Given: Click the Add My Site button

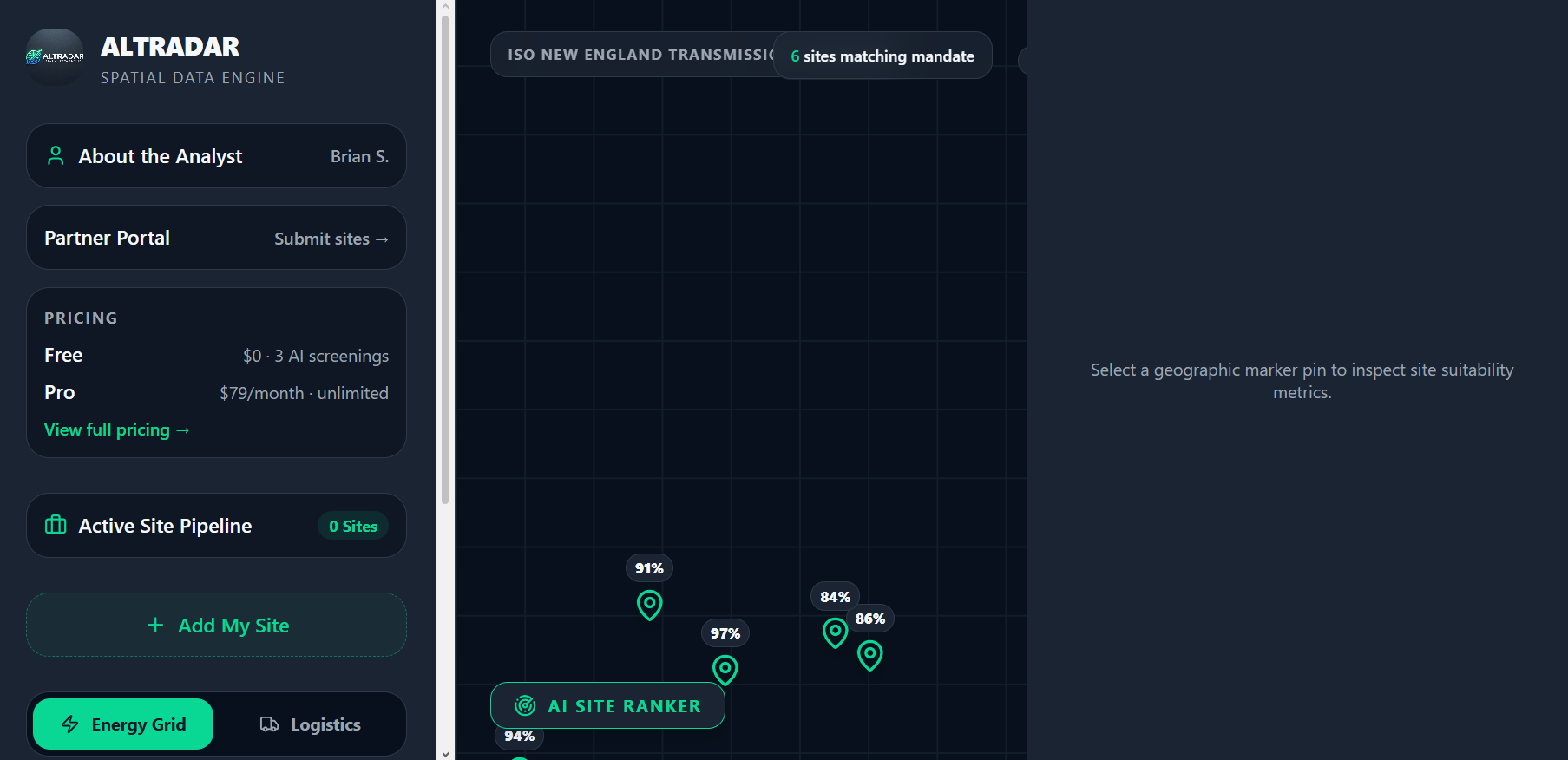Looking at the screenshot, I should [x=216, y=625].
